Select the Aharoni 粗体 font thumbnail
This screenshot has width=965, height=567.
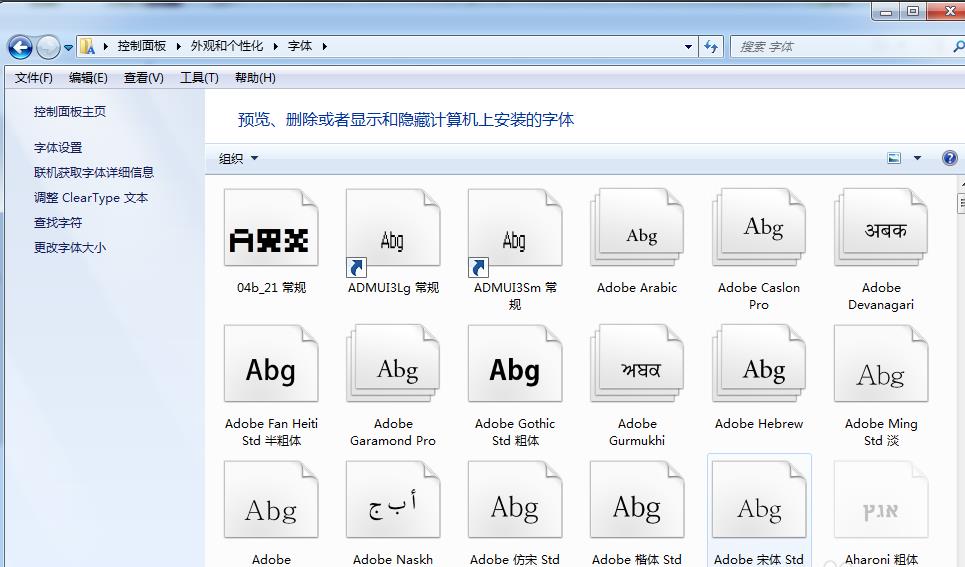[881, 509]
